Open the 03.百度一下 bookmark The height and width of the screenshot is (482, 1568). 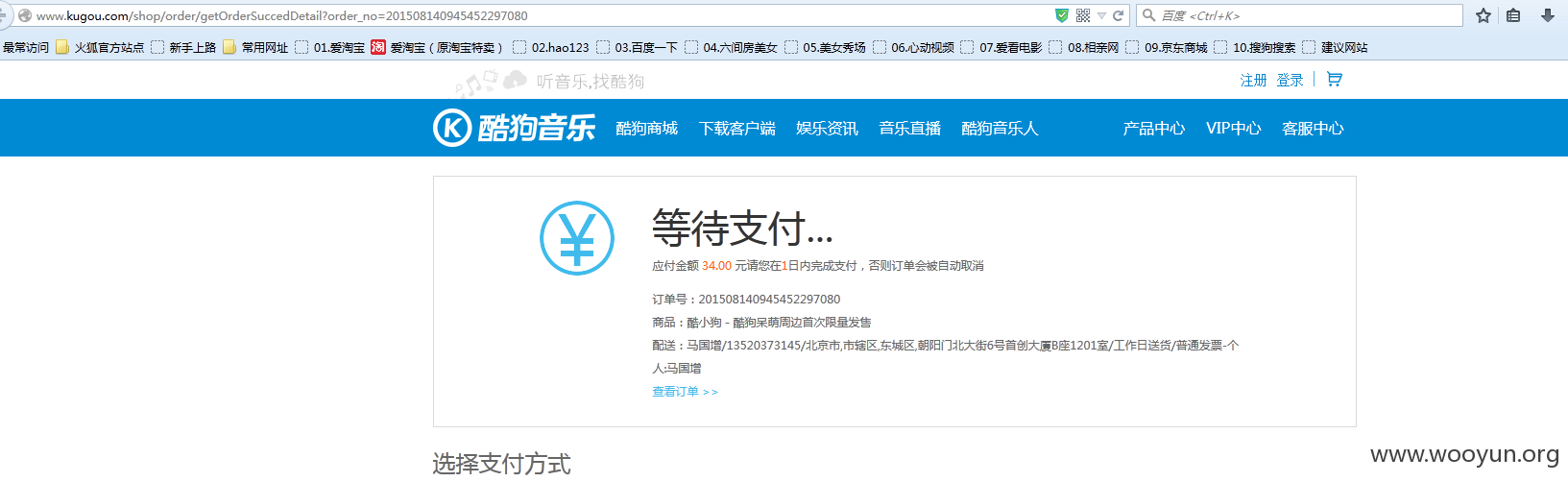click(x=637, y=47)
